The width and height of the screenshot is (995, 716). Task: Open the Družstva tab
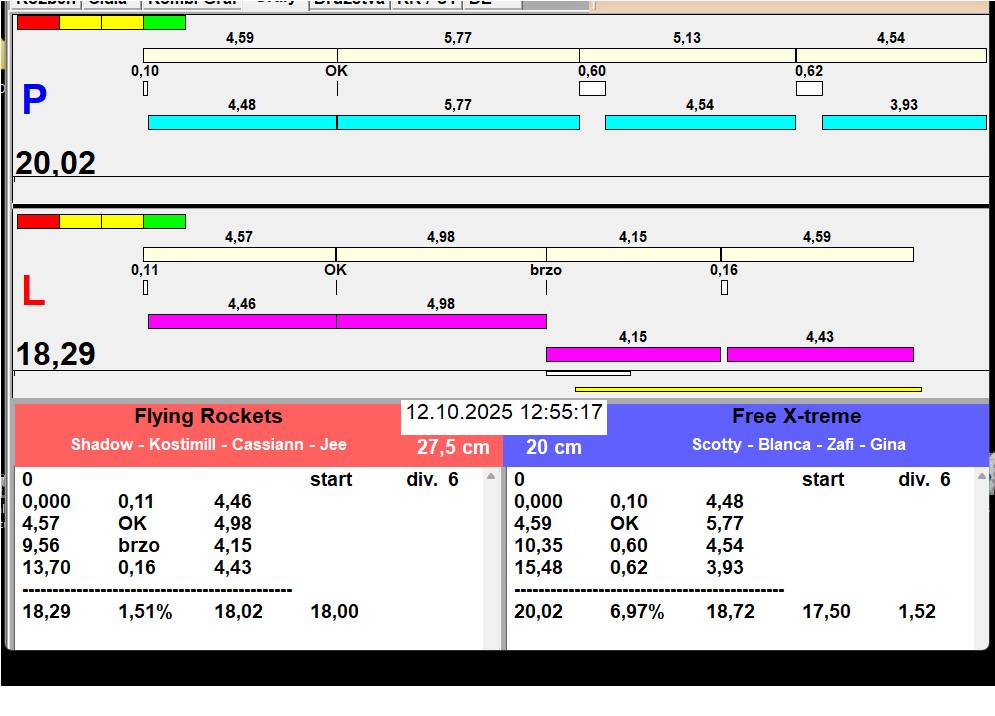347,3
